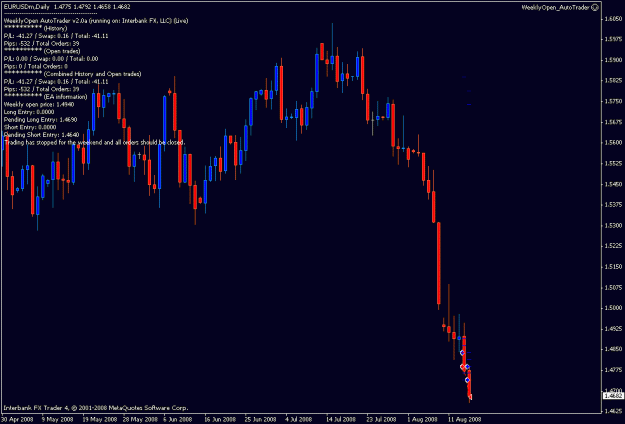Click the Pips: 0 / Total Orders: 0 line

(x=35, y=66)
